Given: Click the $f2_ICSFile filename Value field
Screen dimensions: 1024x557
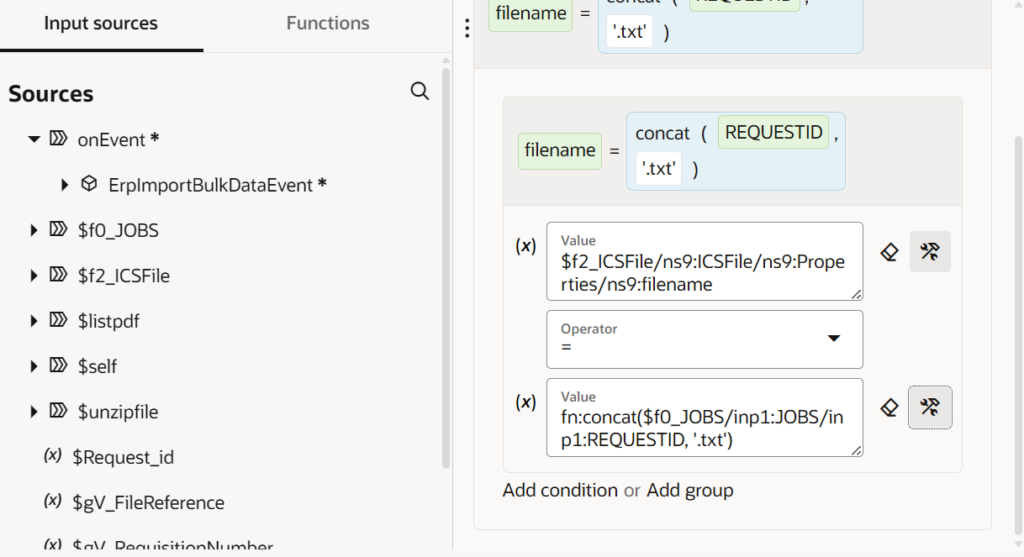Looking at the screenshot, I should pyautogui.click(x=704, y=263).
